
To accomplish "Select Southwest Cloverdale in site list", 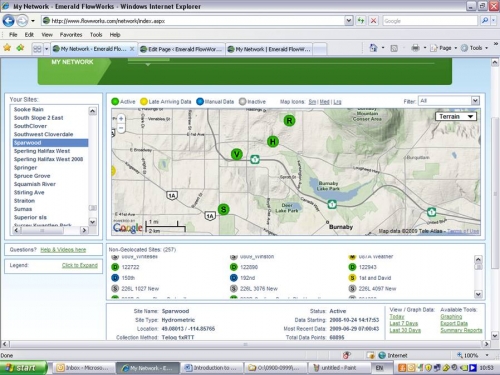I will click(x=43, y=134).
